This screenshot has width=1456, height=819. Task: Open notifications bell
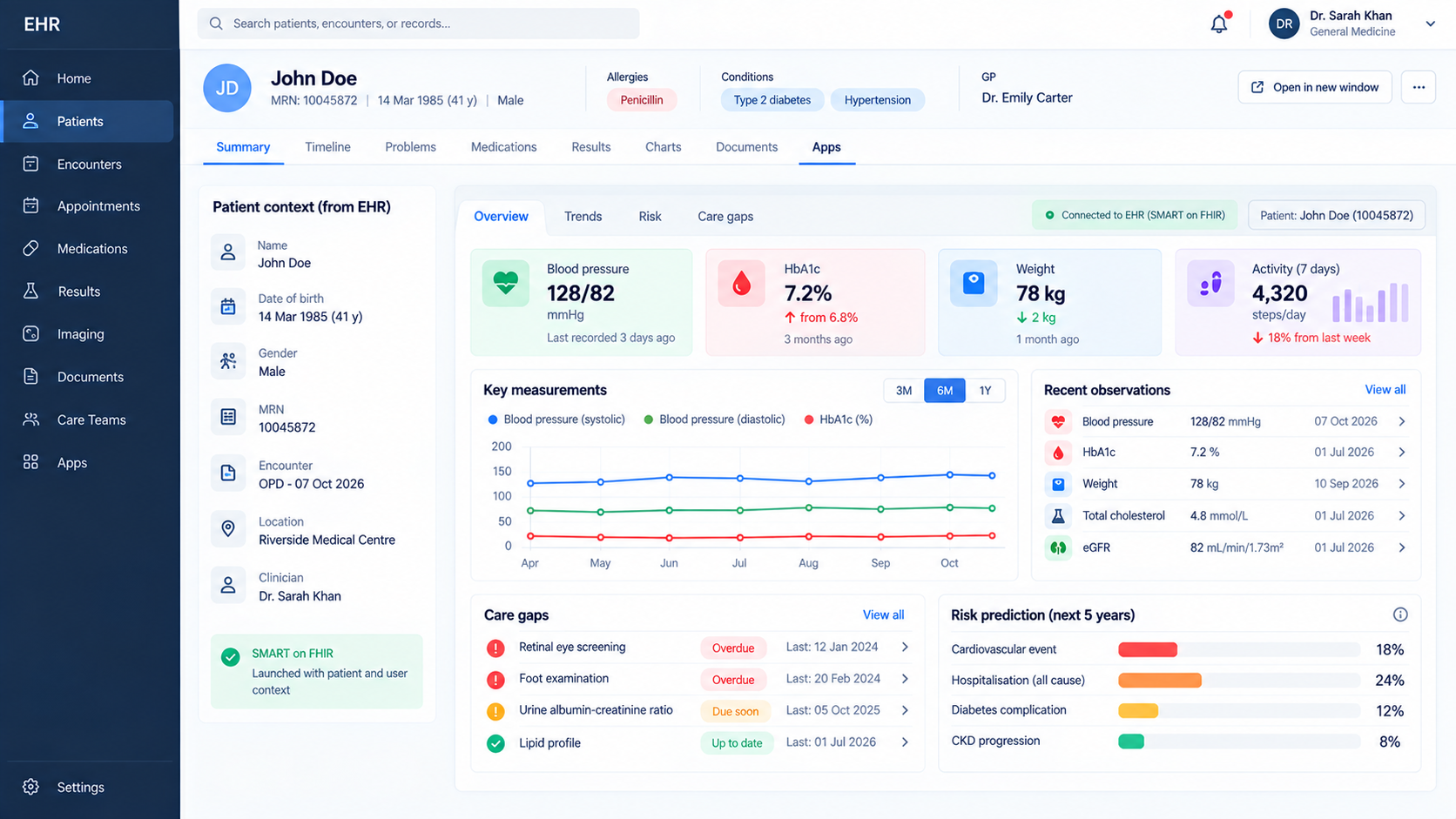point(1219,23)
